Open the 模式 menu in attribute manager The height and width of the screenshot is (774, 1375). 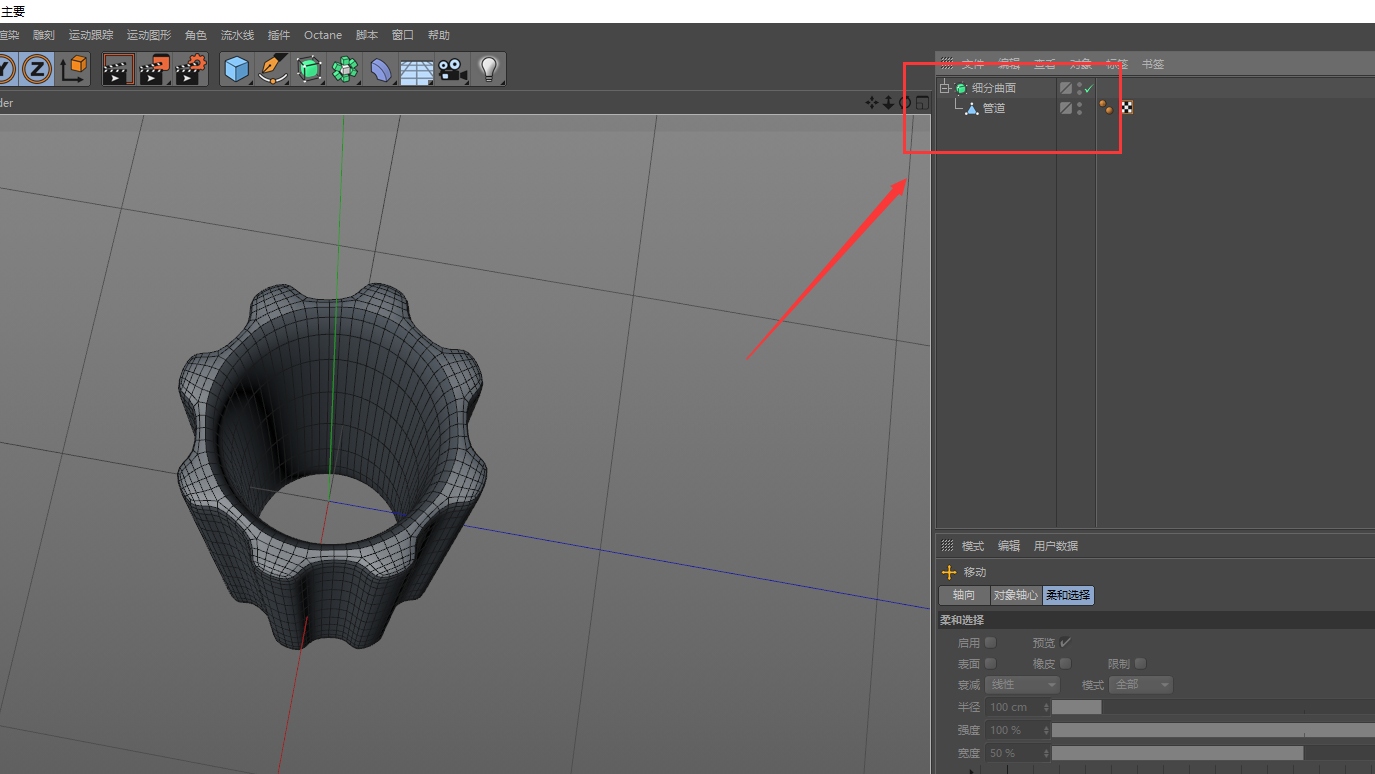click(973, 546)
